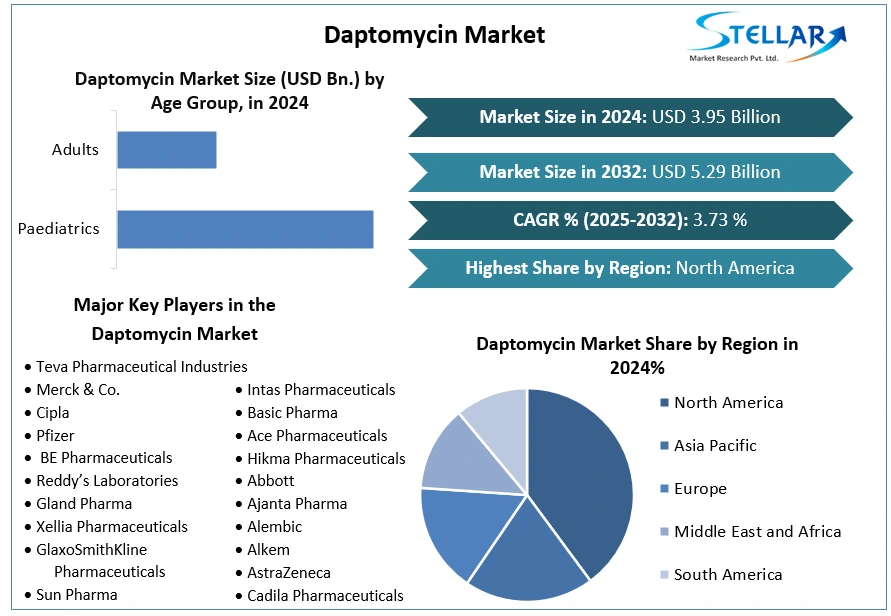Click 'BE Pharmaceuticals' in the list
891x616 pixels.
coord(106,458)
